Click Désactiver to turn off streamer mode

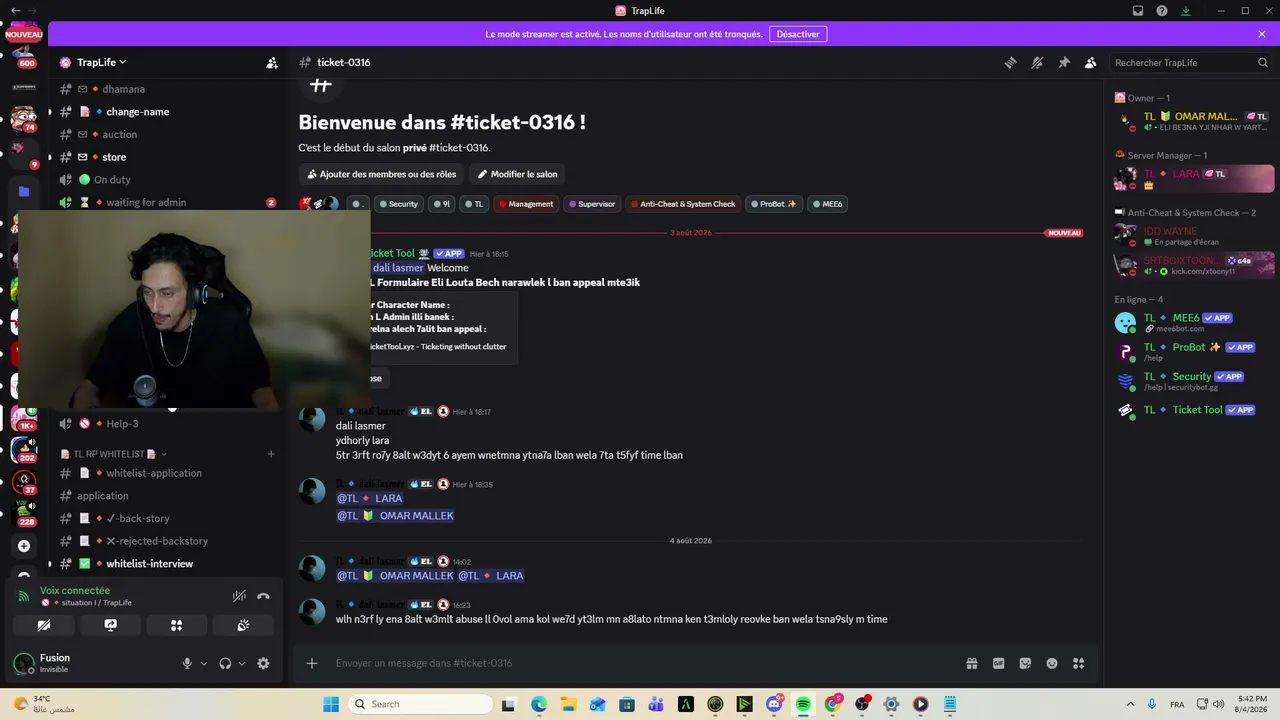coord(798,34)
